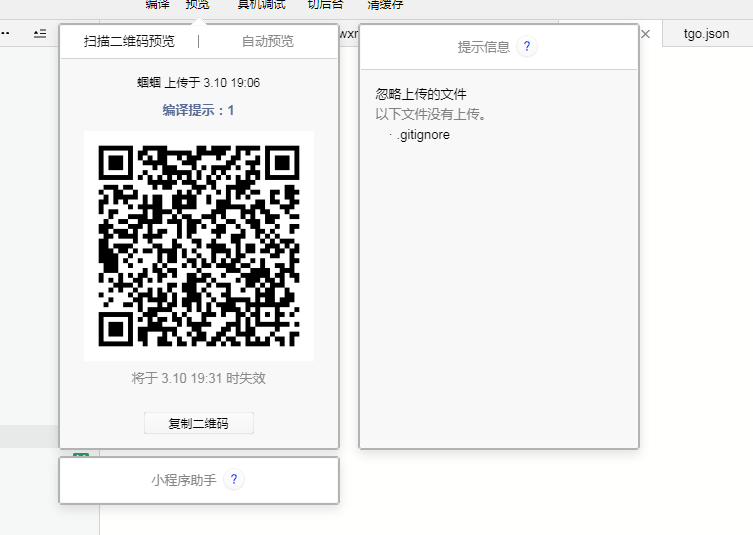Click the upload time text 3.10 19:06
The width and height of the screenshot is (753, 535).
click(231, 83)
